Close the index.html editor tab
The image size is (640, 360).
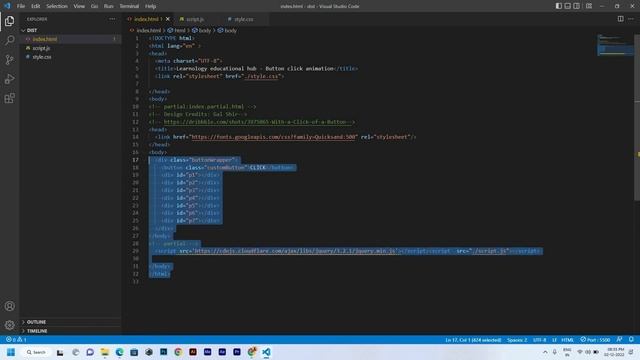tap(168, 19)
